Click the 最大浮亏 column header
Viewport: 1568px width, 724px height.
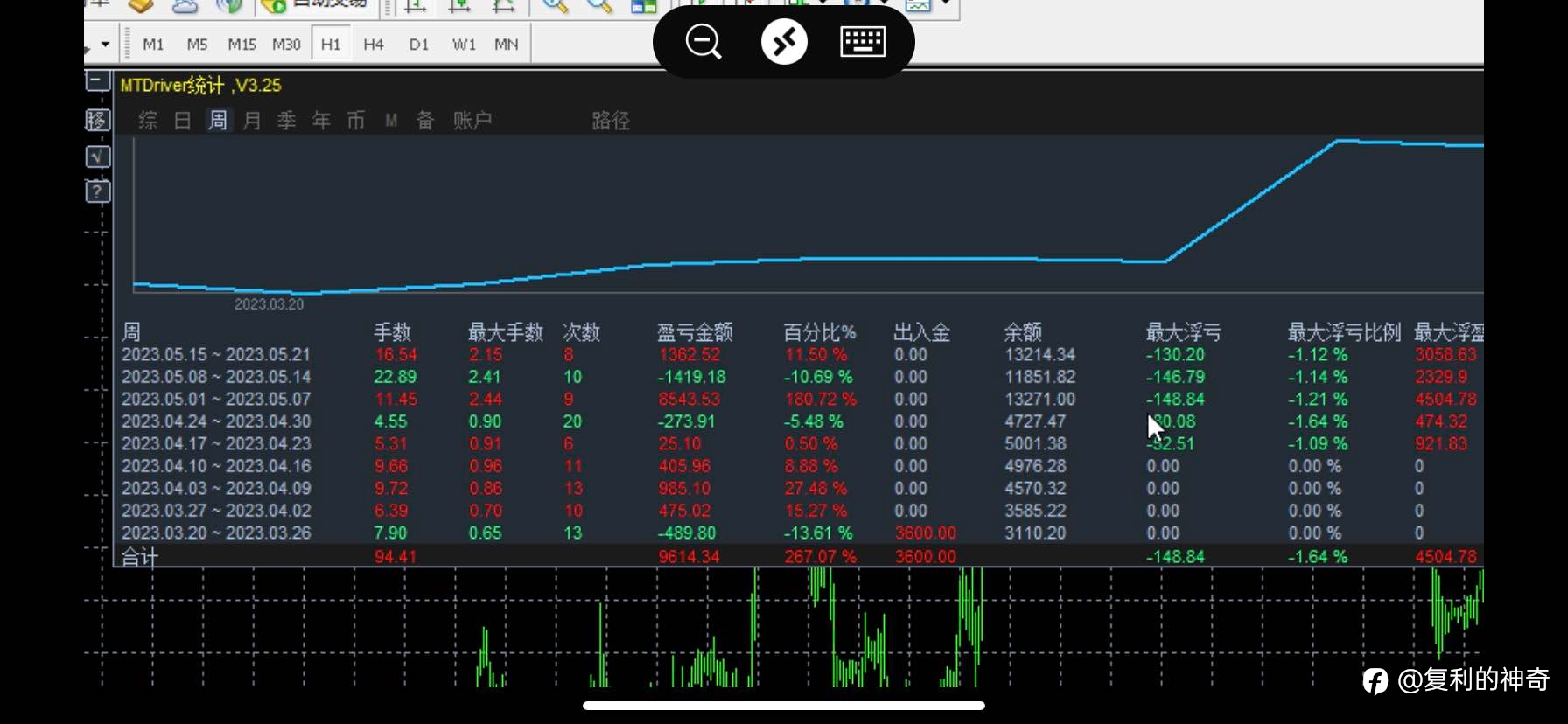click(x=1184, y=332)
